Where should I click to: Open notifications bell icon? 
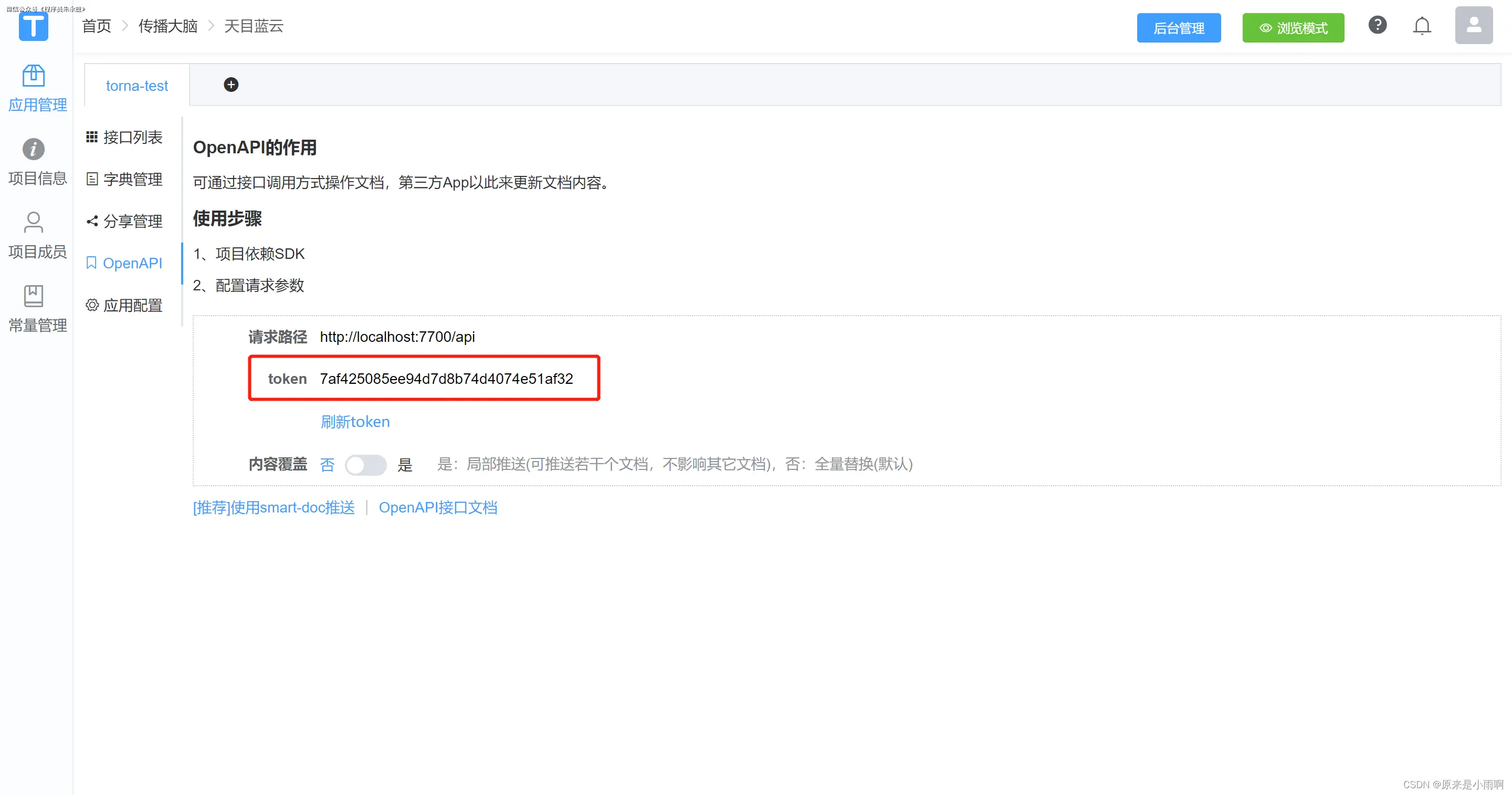[1422, 26]
